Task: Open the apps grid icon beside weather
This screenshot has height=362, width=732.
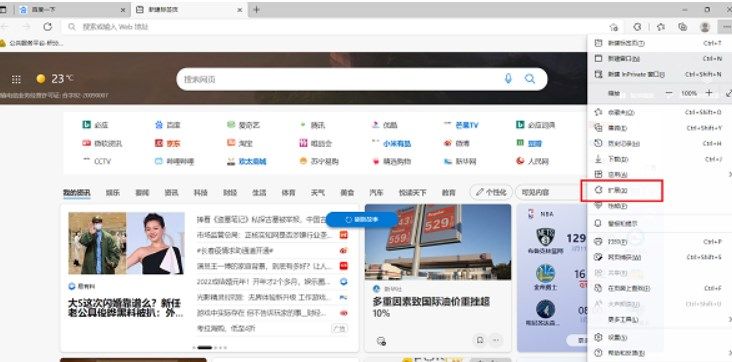Action: (16, 79)
